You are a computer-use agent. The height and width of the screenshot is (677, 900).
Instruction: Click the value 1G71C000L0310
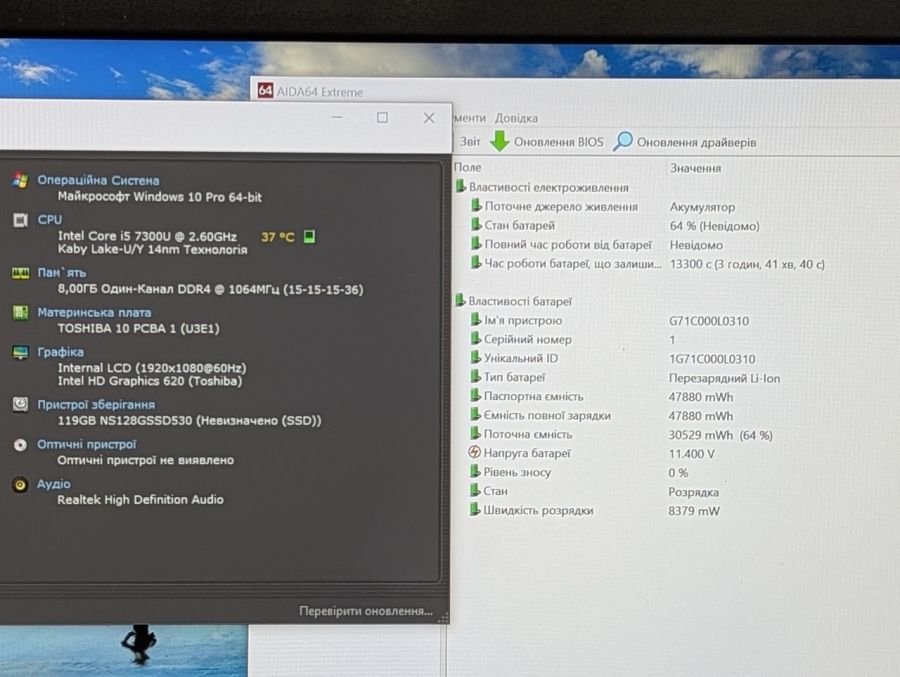tap(712, 359)
